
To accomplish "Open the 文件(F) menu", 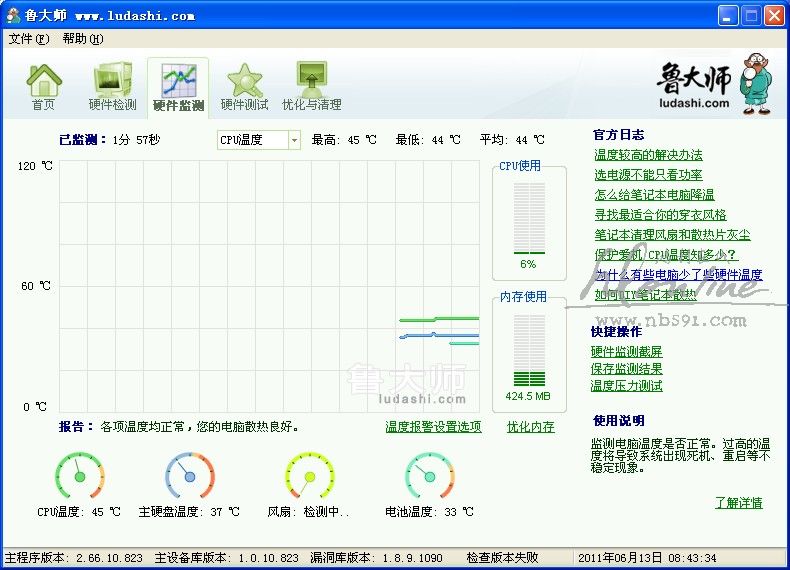I will (28, 39).
